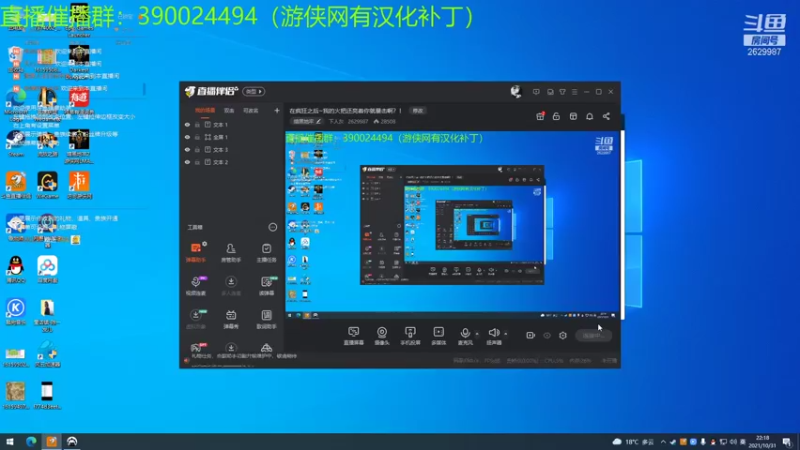Click the store/package icon beside the bell

tap(573, 116)
